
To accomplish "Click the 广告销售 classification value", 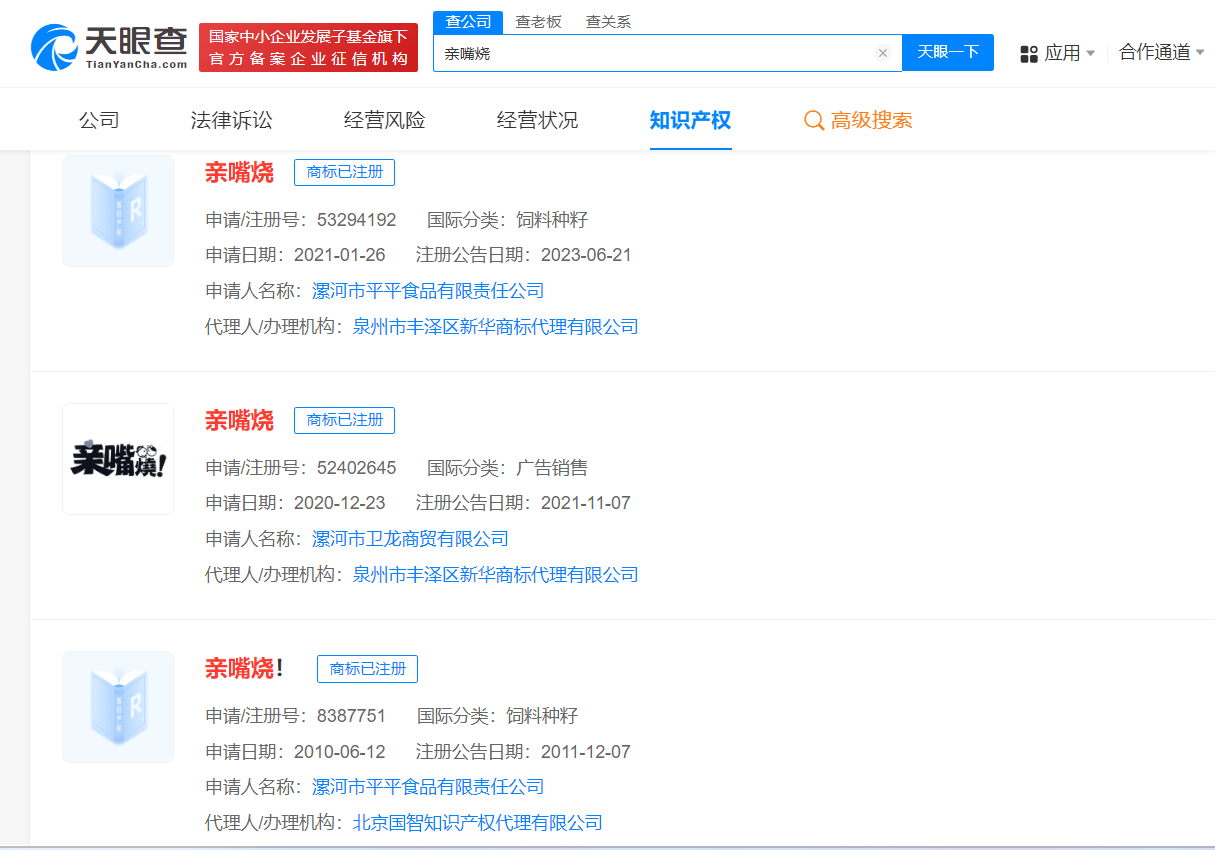I will (x=552, y=467).
